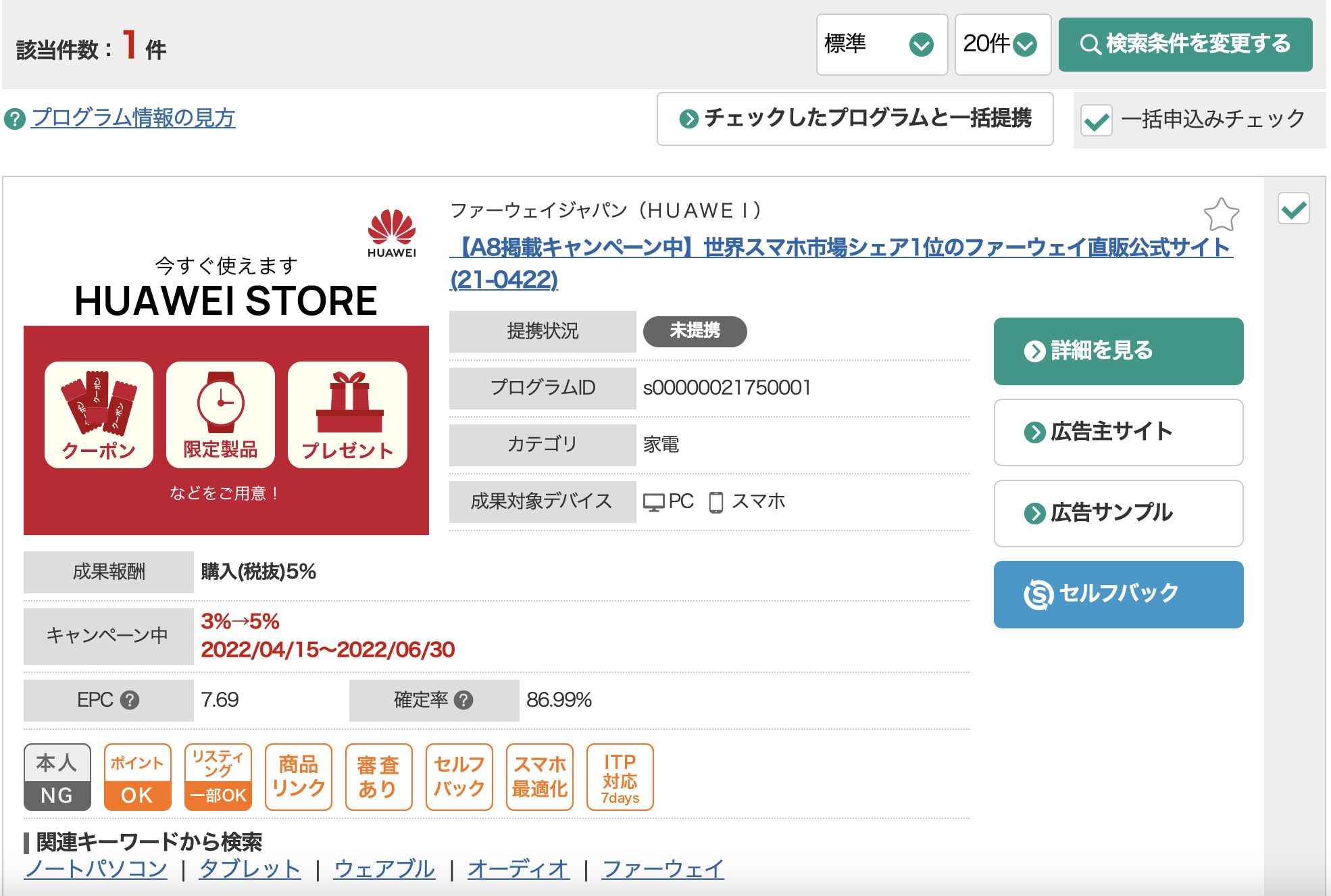Click the 詳細を見る button
The width and height of the screenshot is (1331, 896).
[1119, 351]
